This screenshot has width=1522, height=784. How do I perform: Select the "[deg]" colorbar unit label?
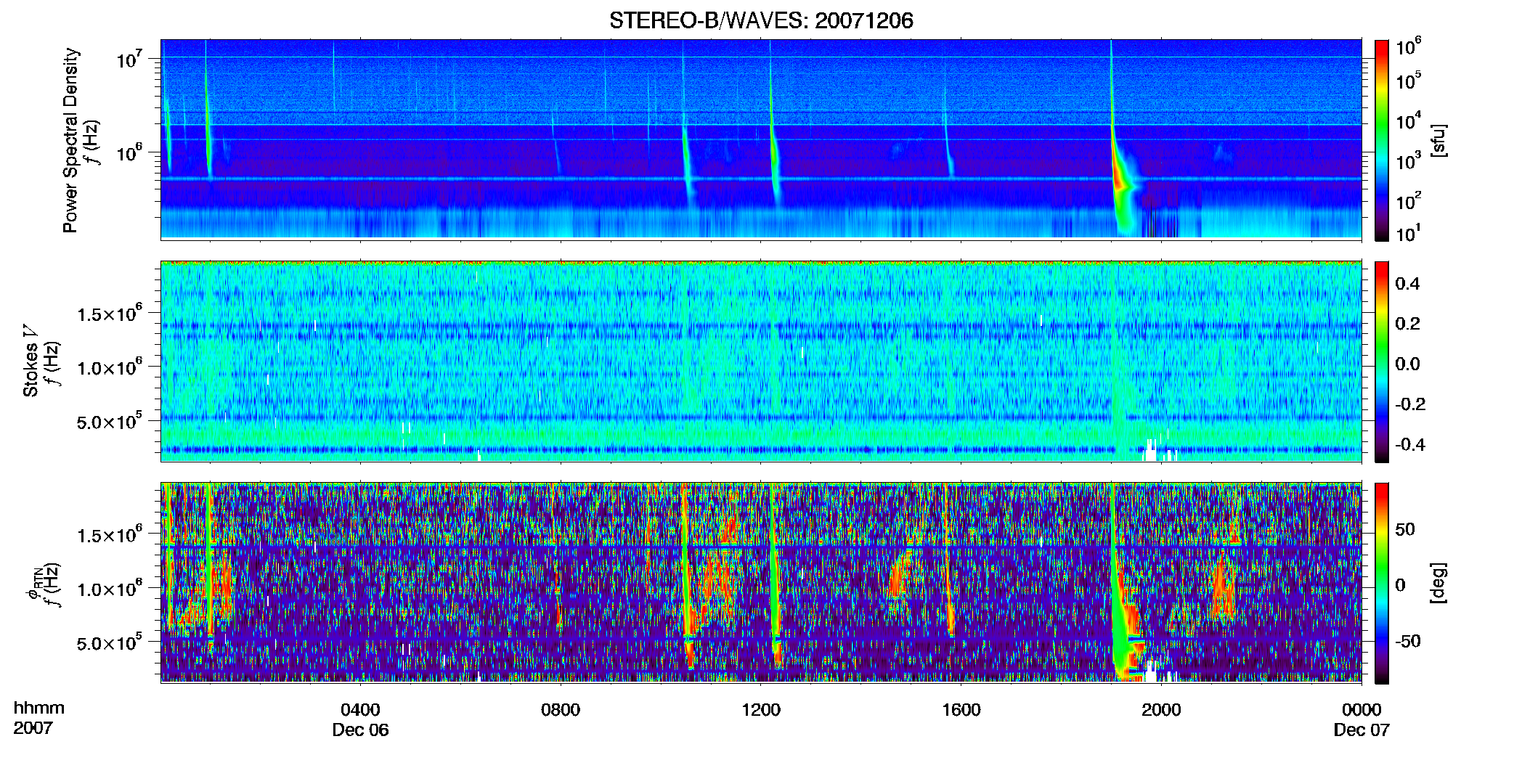1438,582
